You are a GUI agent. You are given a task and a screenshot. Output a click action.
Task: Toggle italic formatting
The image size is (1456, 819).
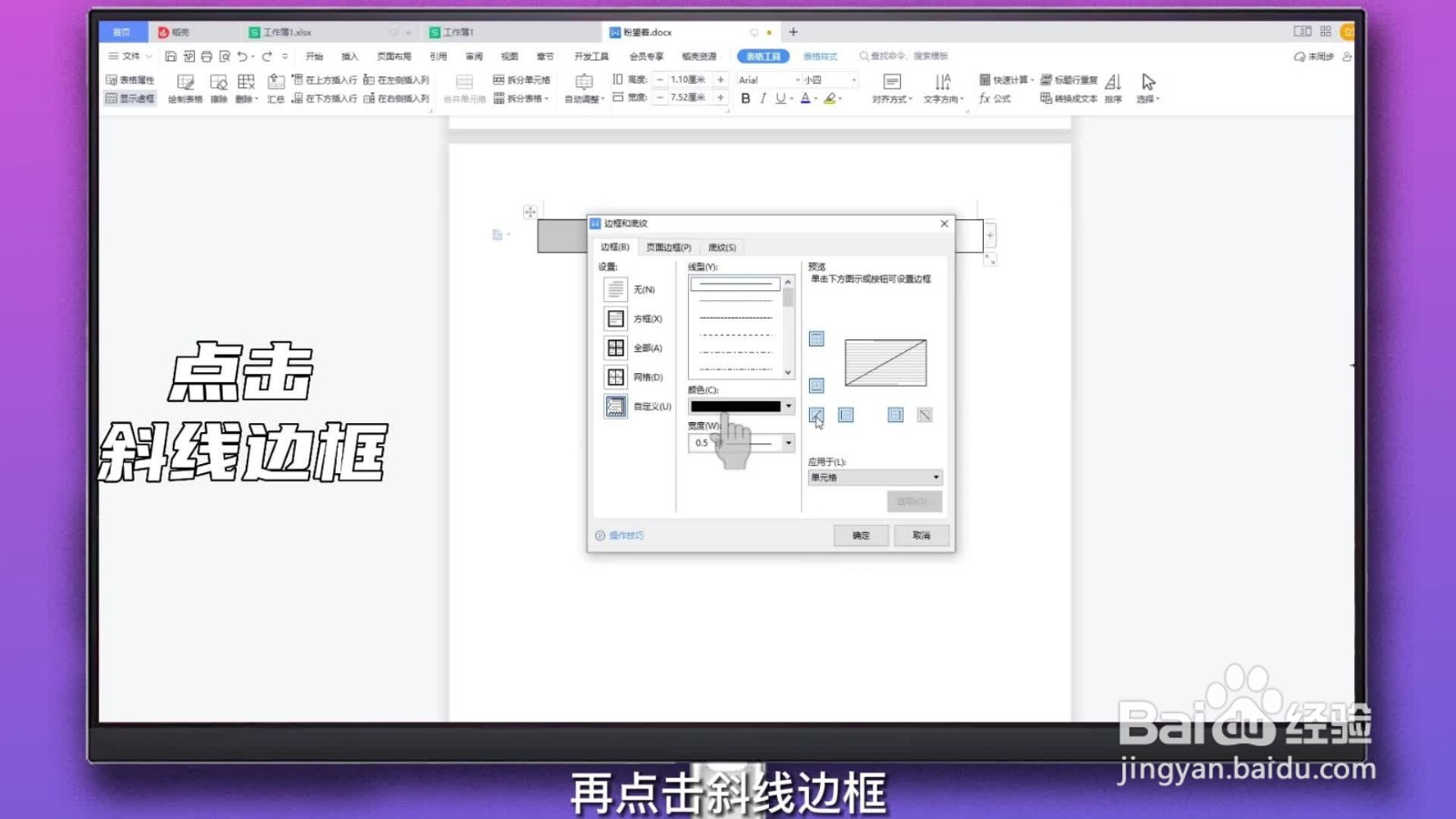[x=762, y=98]
